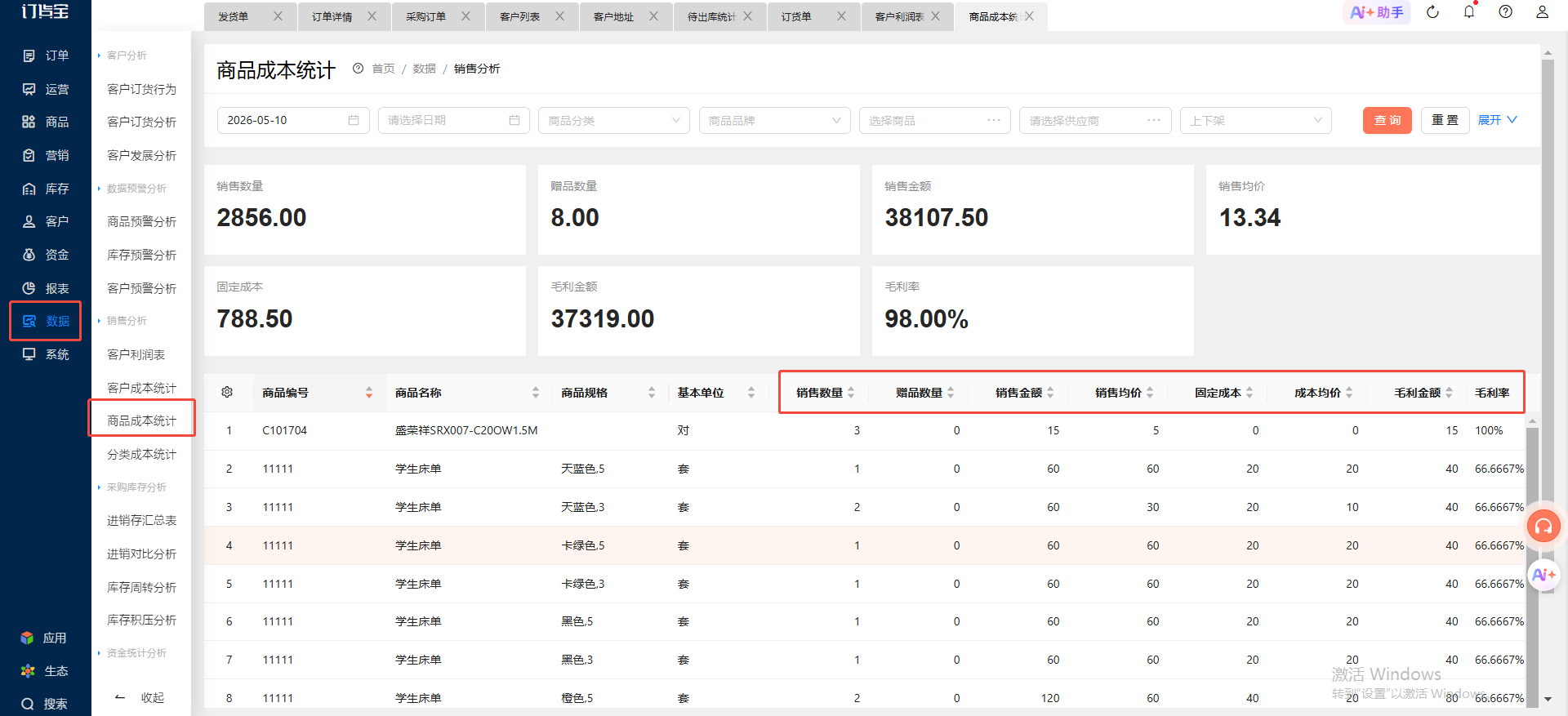The width and height of the screenshot is (1568, 716).
Task: Switch to the 采购订单 tab
Action: click(x=425, y=16)
